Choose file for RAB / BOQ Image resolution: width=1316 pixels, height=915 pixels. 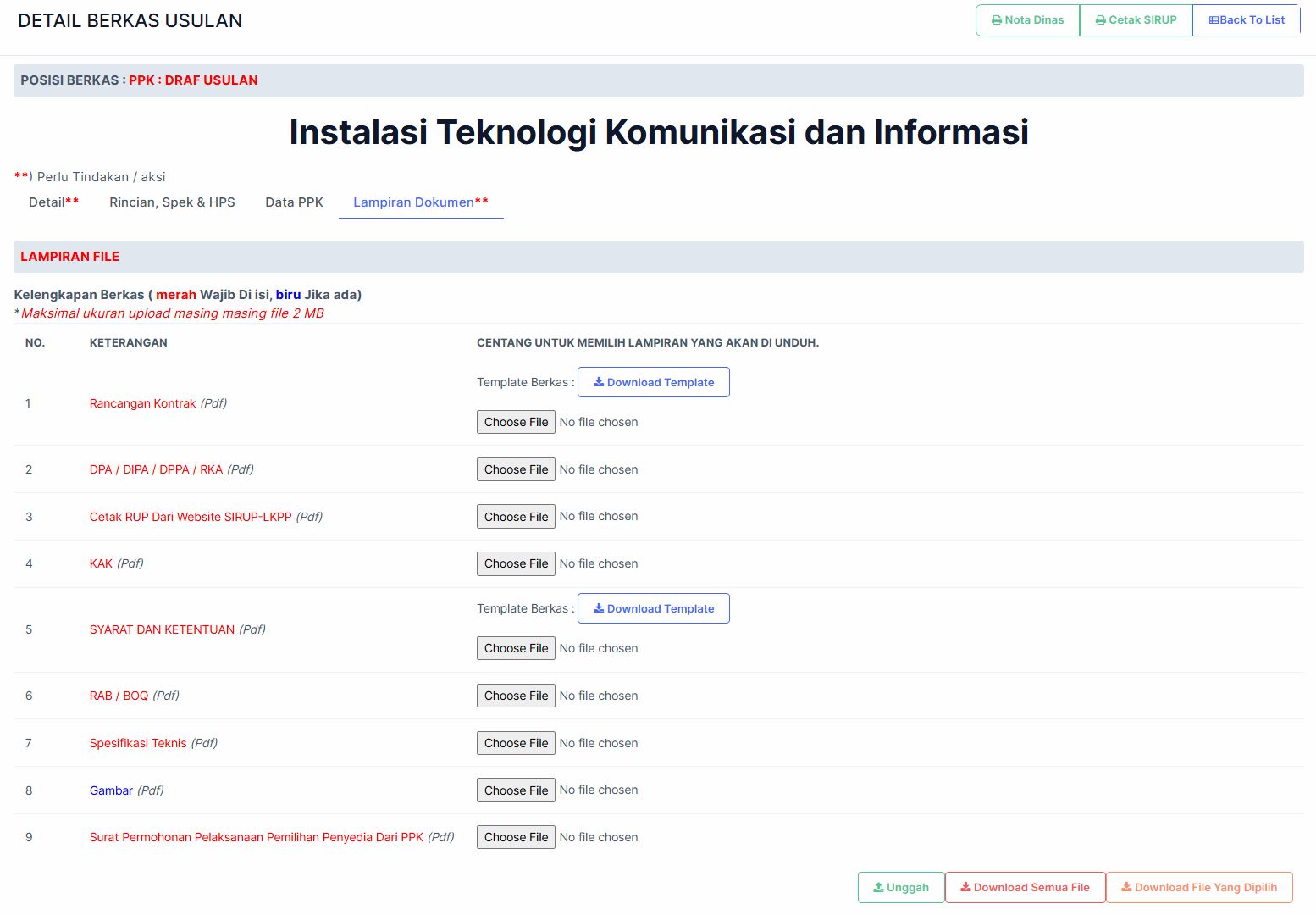[516, 696]
